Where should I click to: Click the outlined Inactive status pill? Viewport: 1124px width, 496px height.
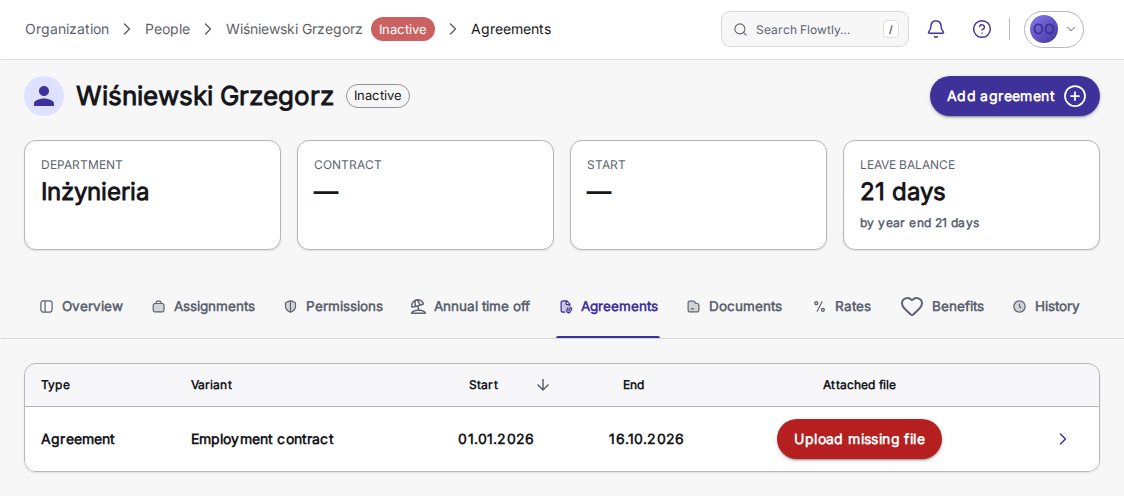(378, 96)
